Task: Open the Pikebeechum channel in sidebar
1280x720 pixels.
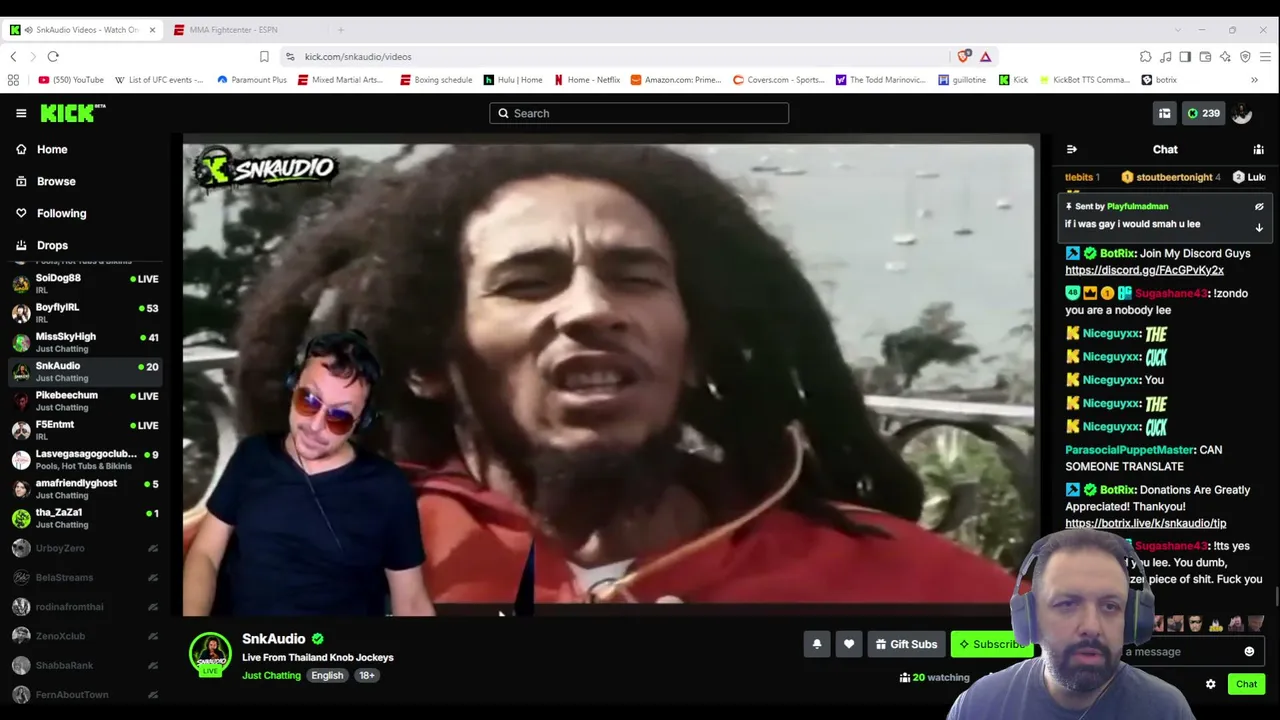Action: tap(85, 401)
